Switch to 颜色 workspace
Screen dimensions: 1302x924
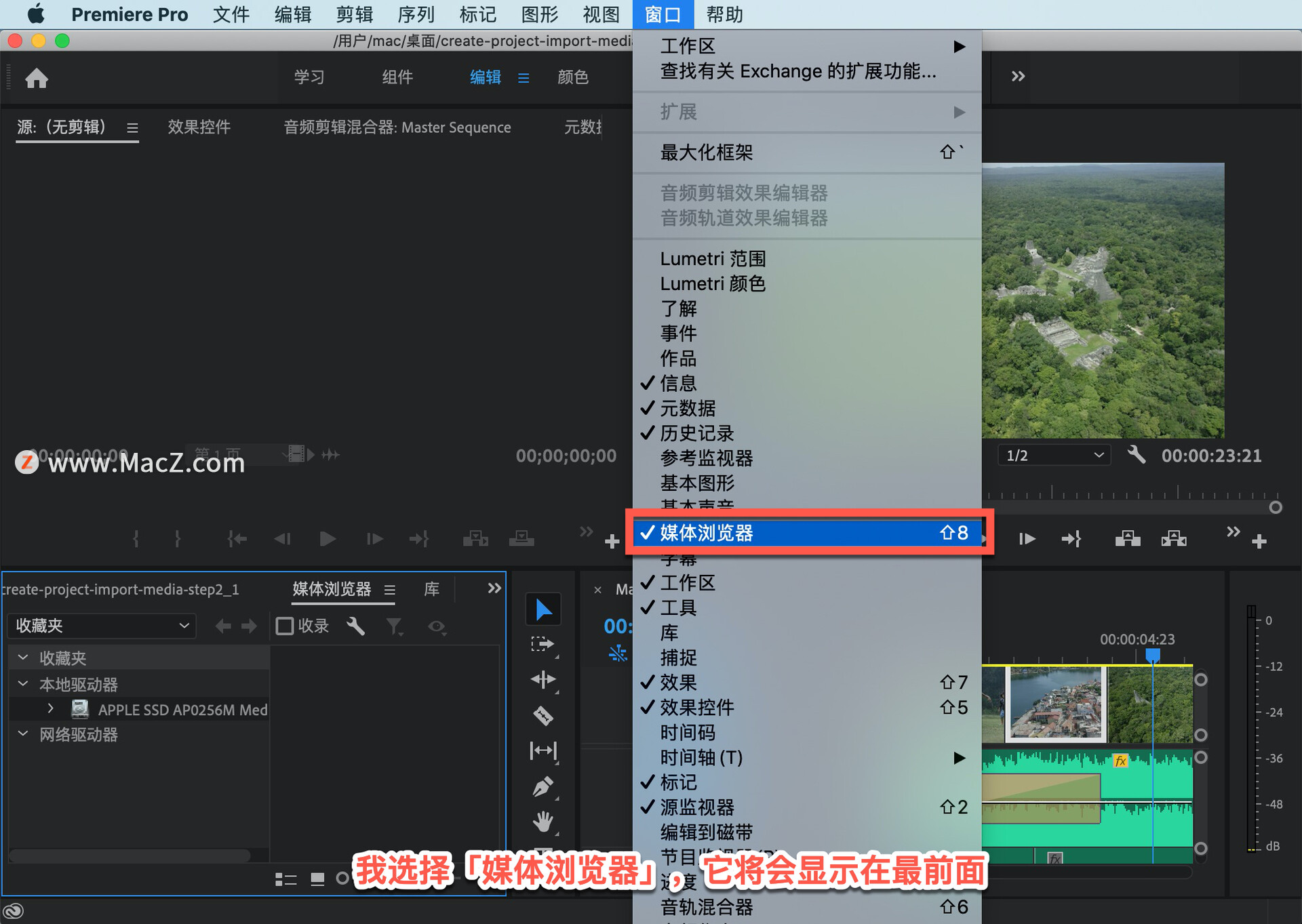point(573,77)
